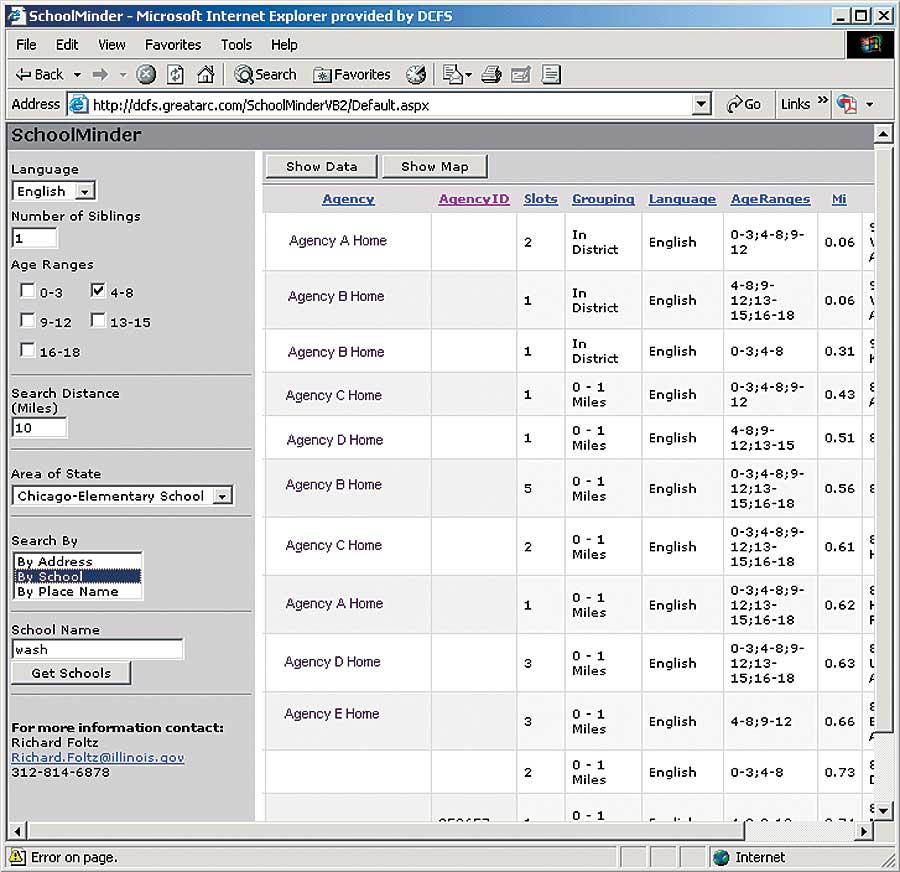Open Favorites pane from toolbar
Image resolution: width=900 pixels, height=872 pixels.
tap(351, 75)
